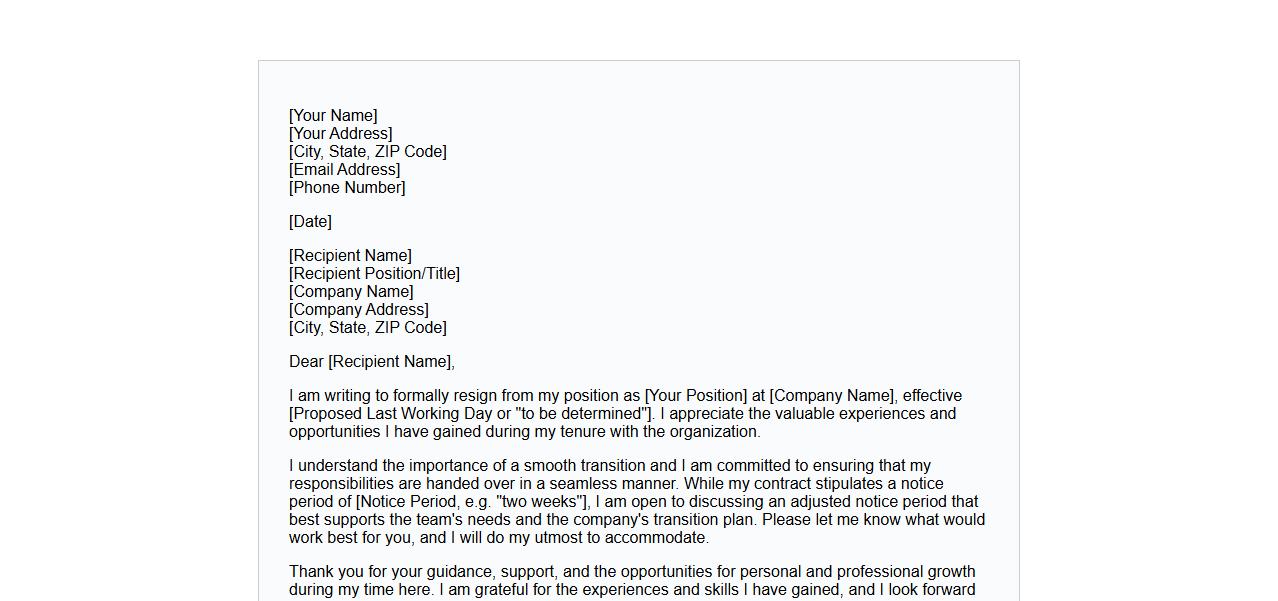
Task: Select the [Email Address] placeholder
Action: 344,170
